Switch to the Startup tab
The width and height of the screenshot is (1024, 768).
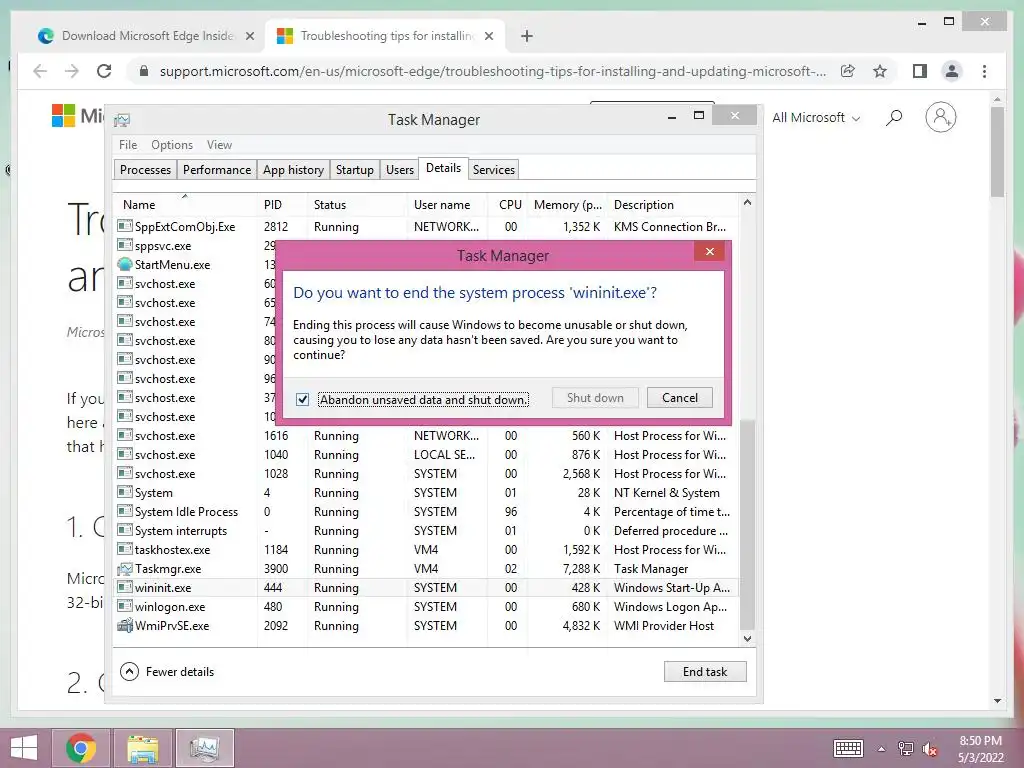[355, 170]
